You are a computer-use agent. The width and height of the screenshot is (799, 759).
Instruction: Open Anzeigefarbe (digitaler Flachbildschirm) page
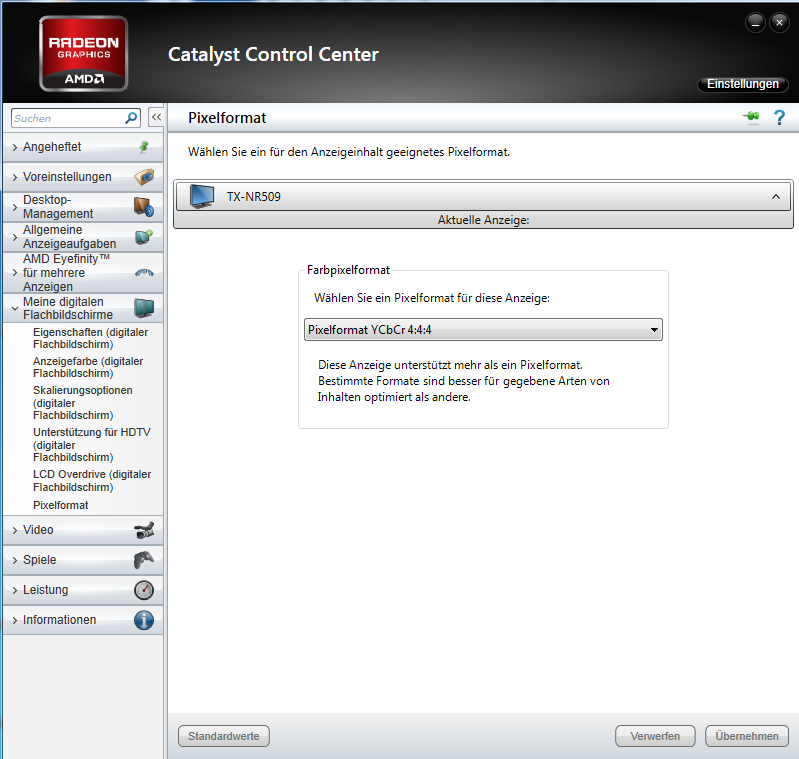click(88, 367)
